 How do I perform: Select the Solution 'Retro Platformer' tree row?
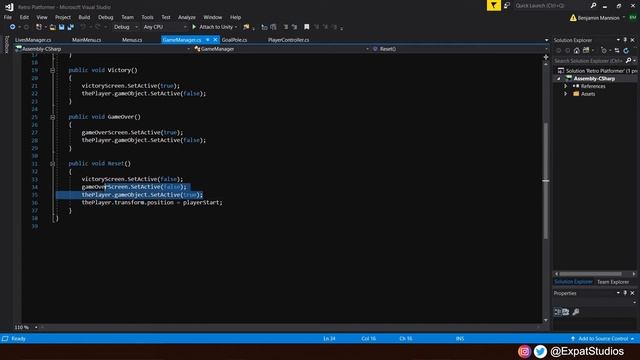tap(596, 71)
